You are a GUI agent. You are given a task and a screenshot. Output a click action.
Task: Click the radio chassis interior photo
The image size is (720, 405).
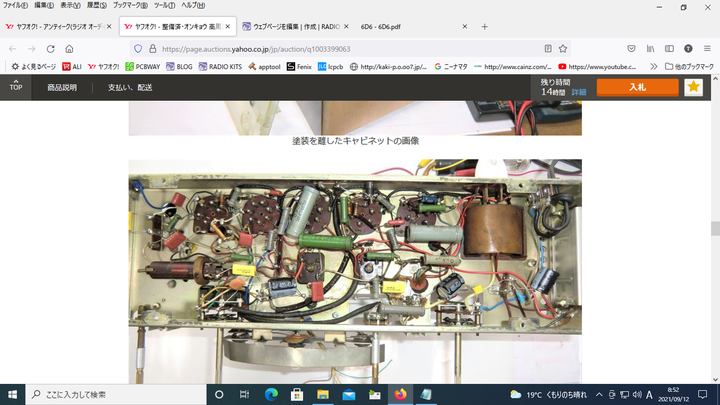pos(355,258)
